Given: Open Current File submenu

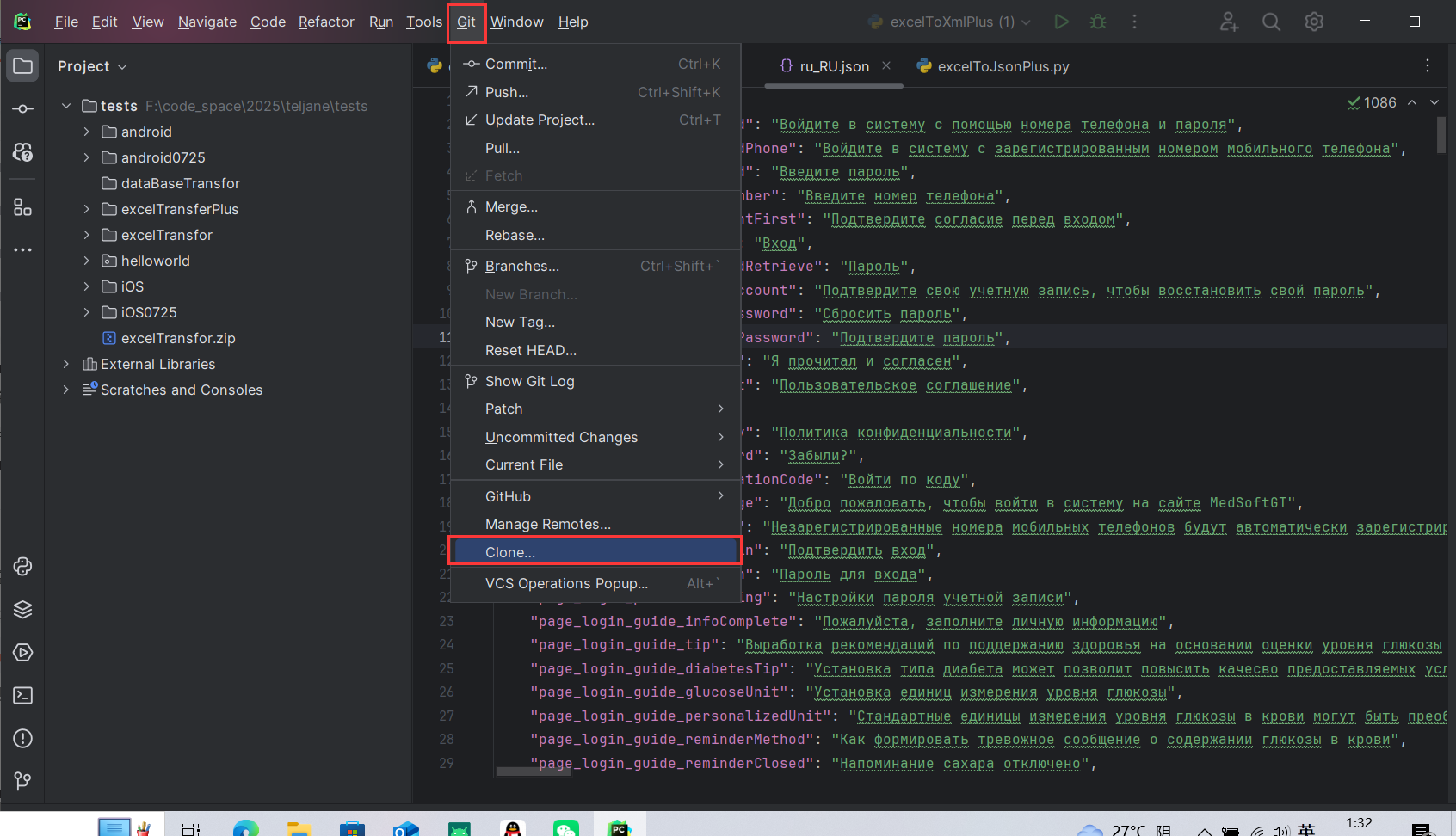Looking at the screenshot, I should pos(595,464).
